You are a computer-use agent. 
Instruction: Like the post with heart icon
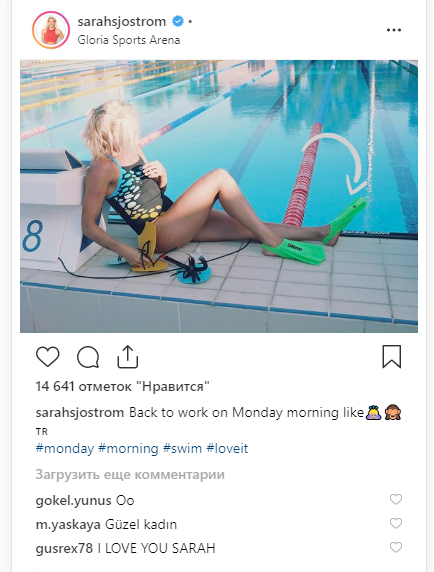click(48, 356)
